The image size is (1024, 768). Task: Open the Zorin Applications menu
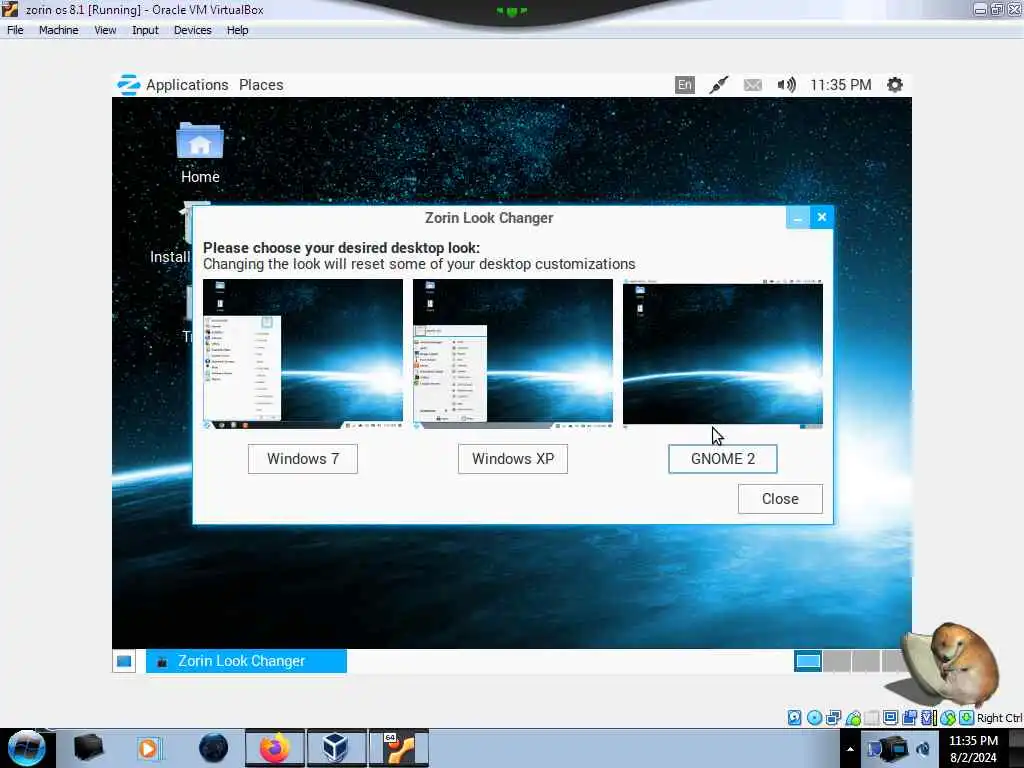[x=187, y=85]
